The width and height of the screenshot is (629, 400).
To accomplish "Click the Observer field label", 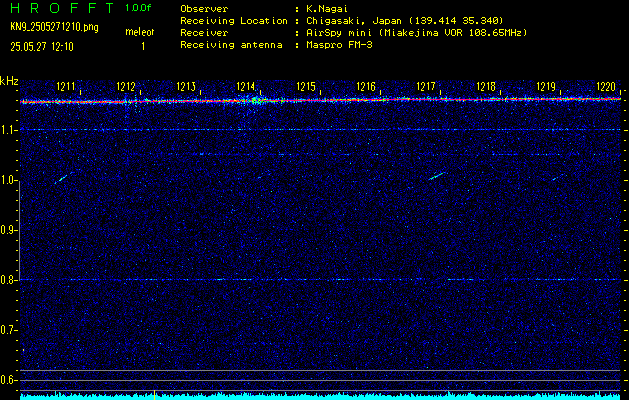I will coord(204,8).
